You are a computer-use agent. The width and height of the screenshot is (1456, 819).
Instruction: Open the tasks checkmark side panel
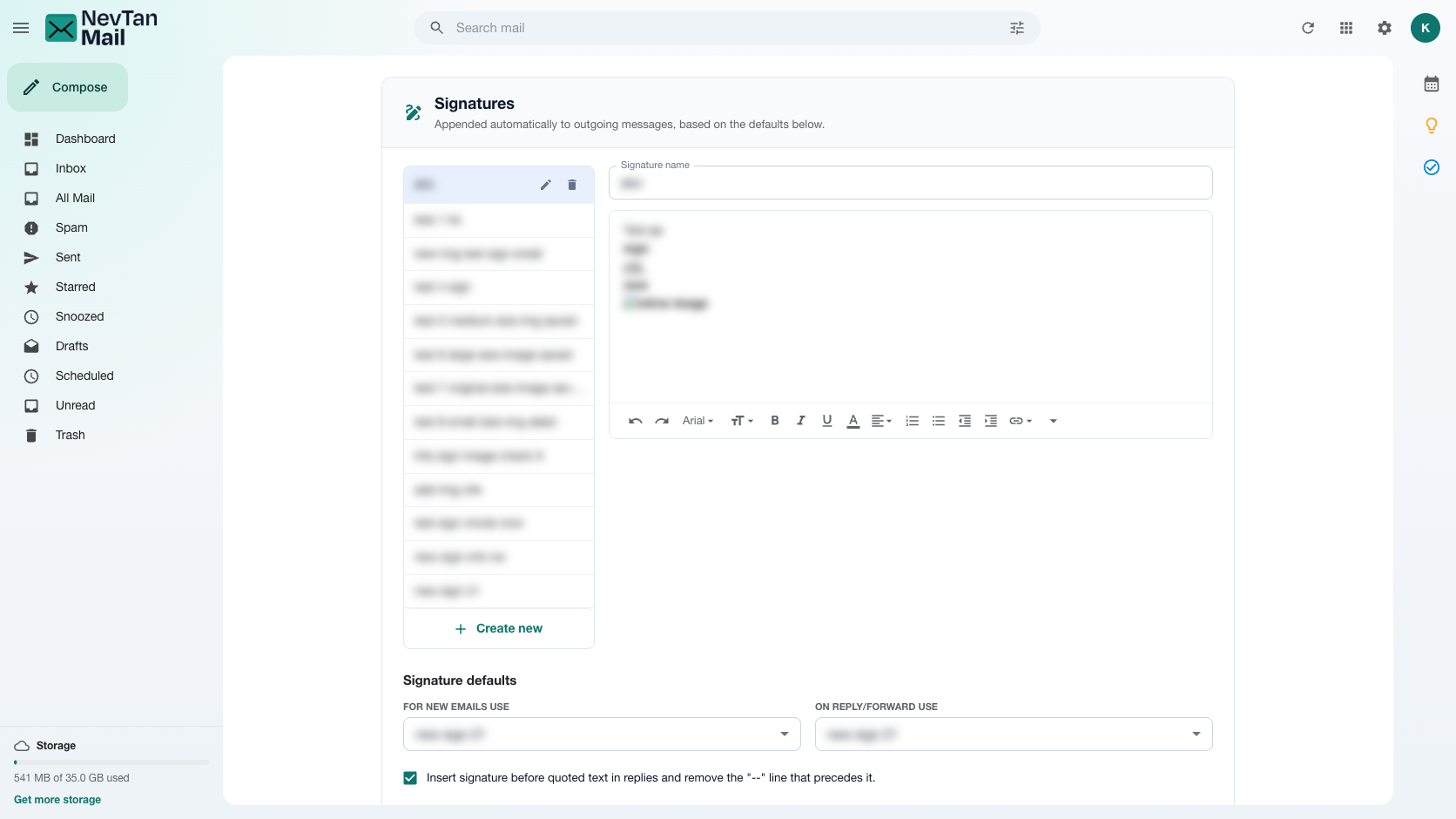click(x=1432, y=167)
